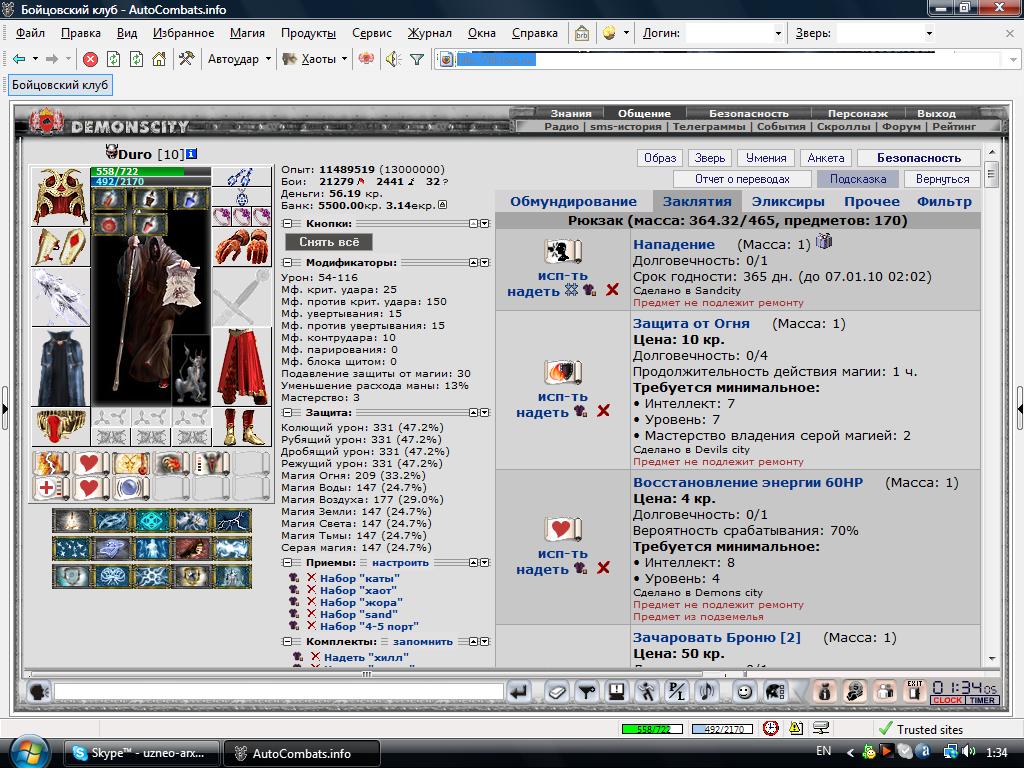The height and width of the screenshot is (768, 1024).
Task: Open Skype from the taskbar
Action: click(142, 753)
